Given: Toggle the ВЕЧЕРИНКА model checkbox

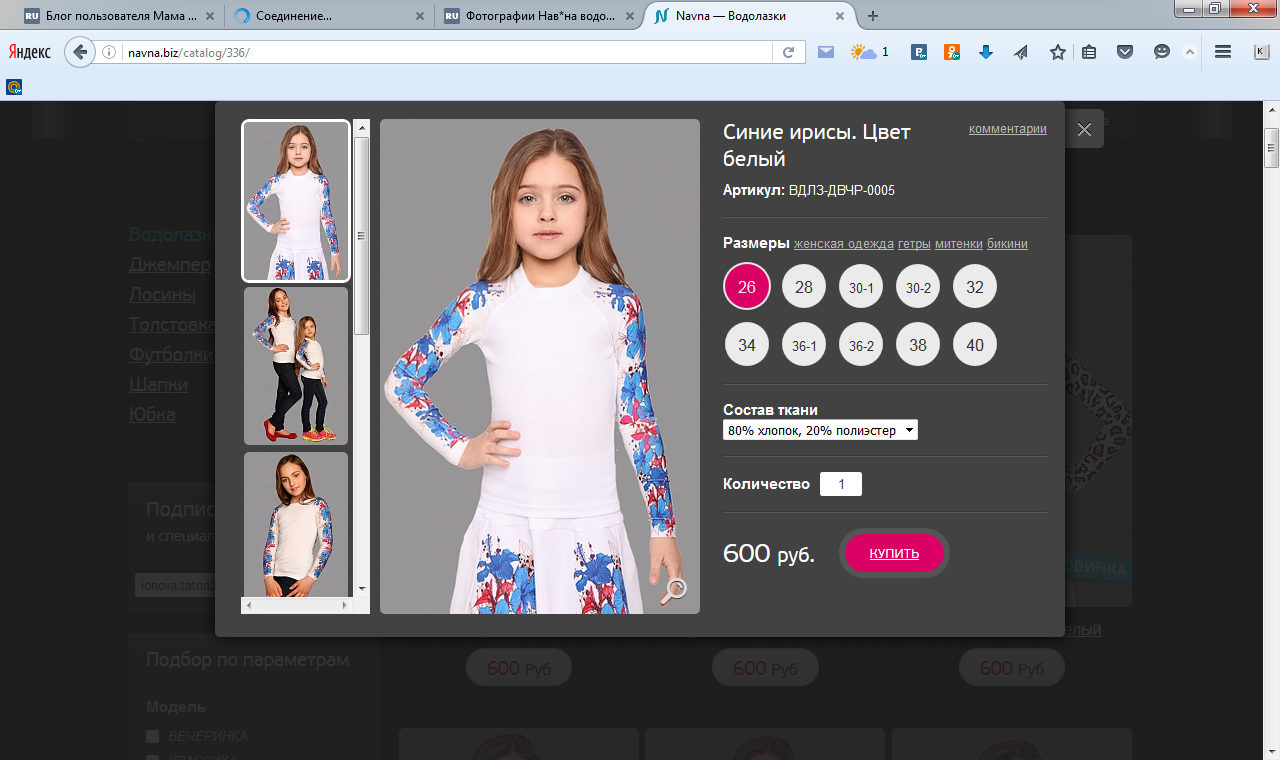Looking at the screenshot, I should 153,737.
